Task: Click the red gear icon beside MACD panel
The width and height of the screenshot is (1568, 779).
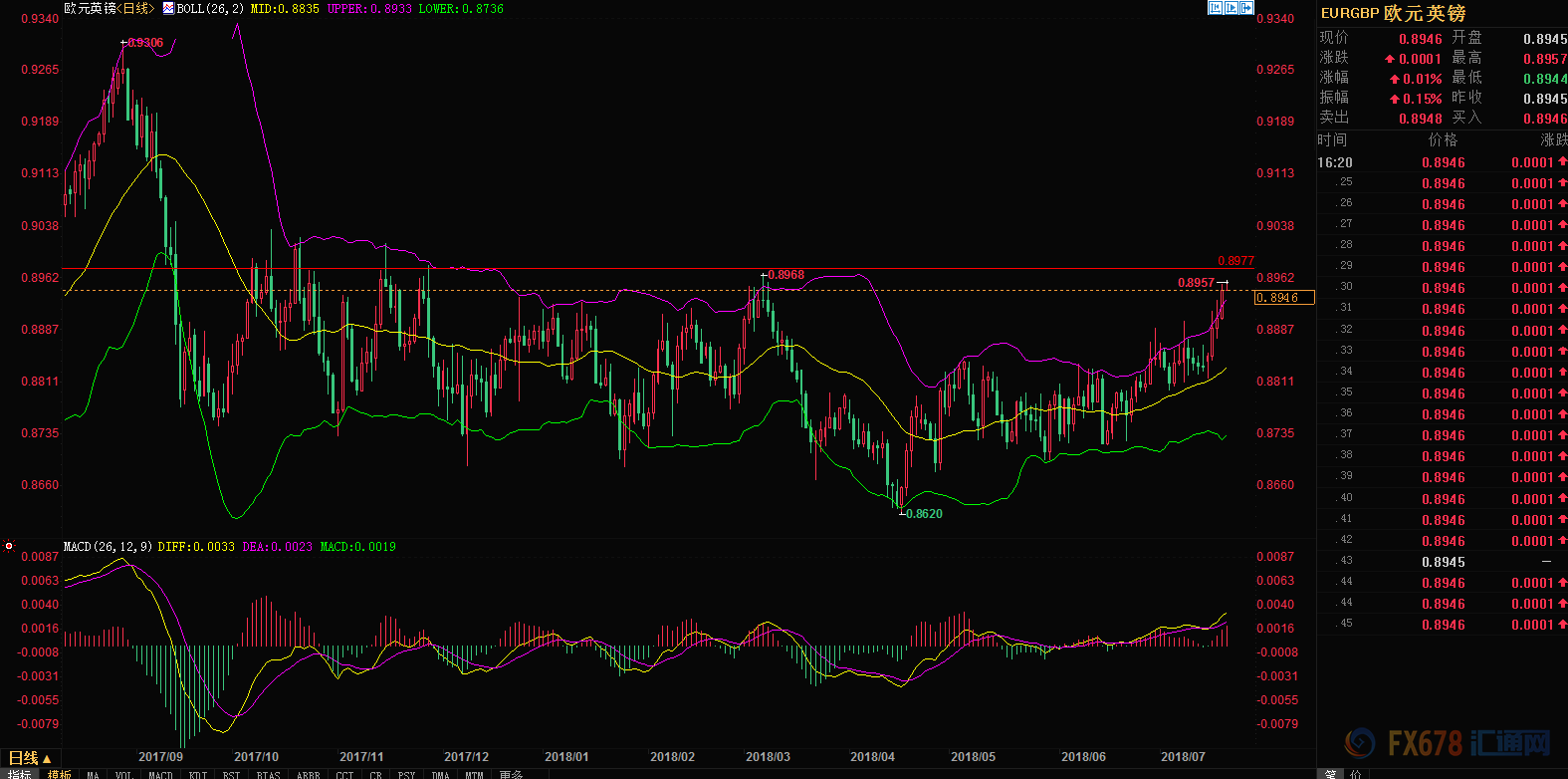Action: click(x=9, y=546)
